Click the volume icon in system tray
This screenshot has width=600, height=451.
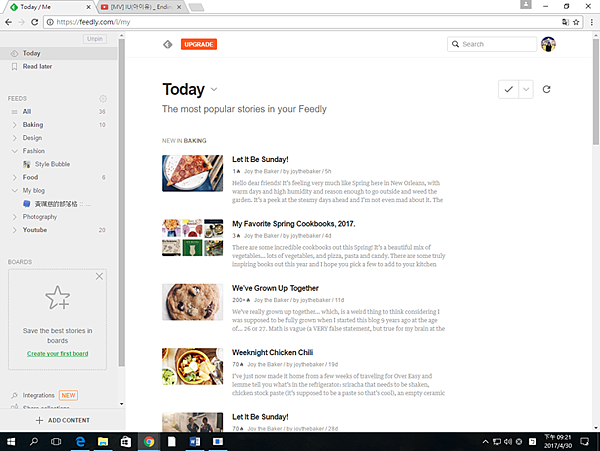(508, 442)
